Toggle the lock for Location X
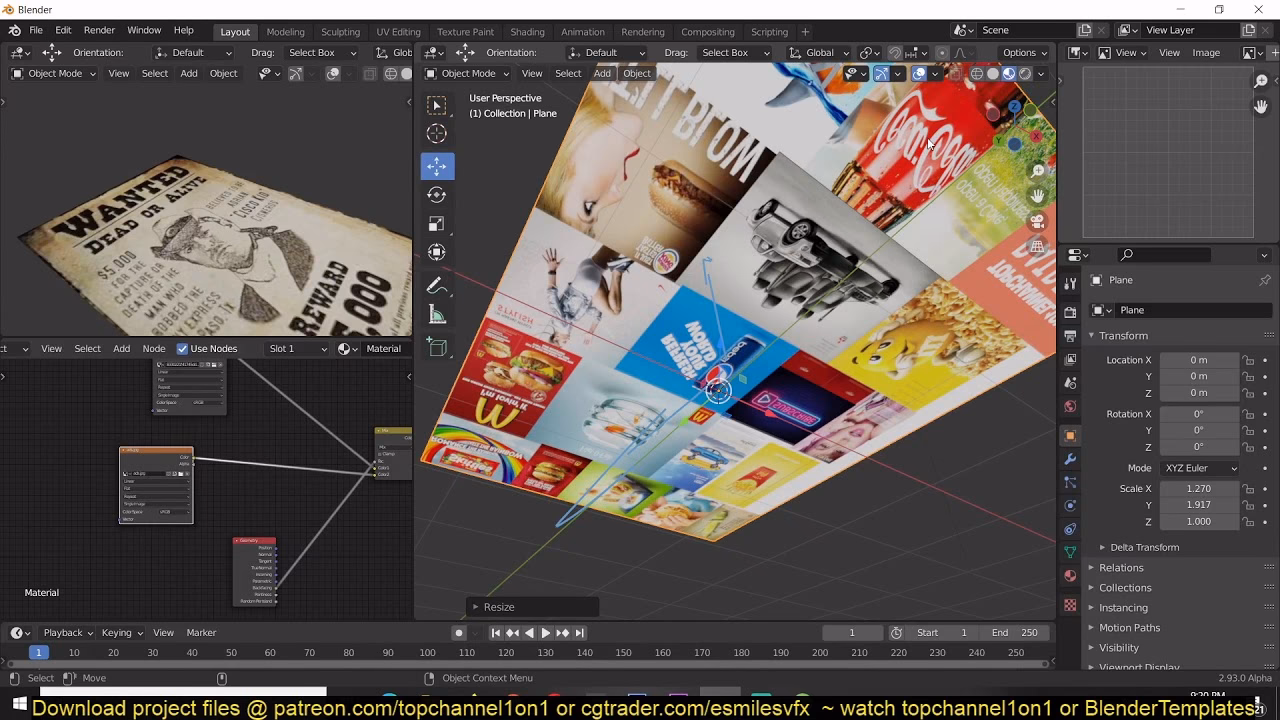Screen dimensions: 1280x720 point(1248,360)
